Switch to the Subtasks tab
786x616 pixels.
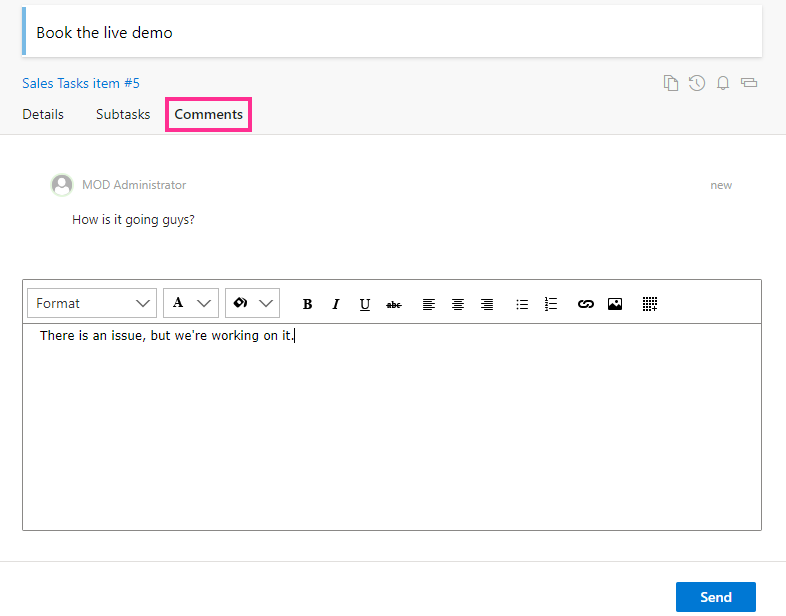point(123,114)
